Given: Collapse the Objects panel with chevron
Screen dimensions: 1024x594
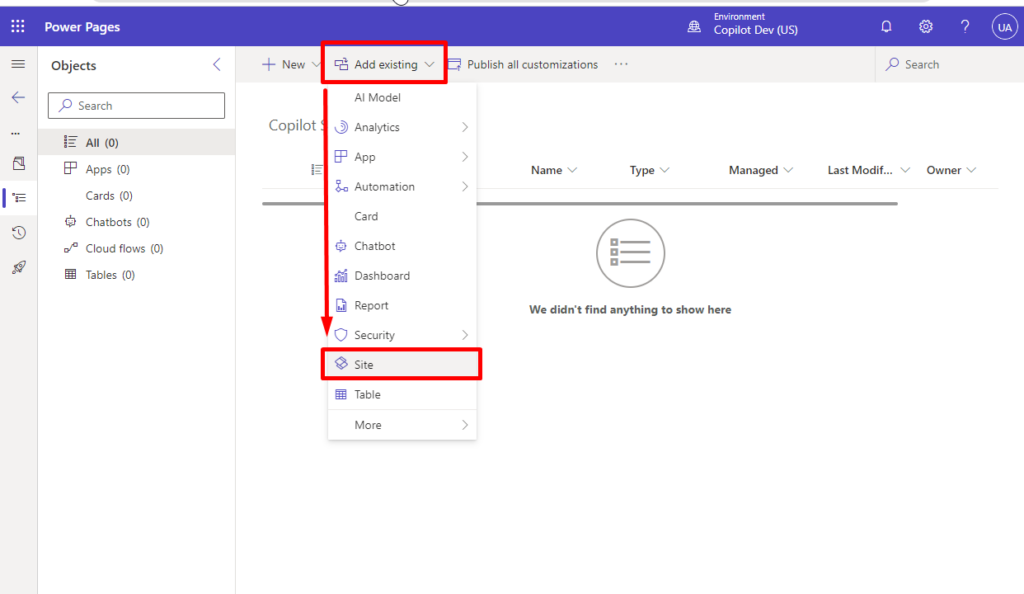Looking at the screenshot, I should click(x=217, y=65).
